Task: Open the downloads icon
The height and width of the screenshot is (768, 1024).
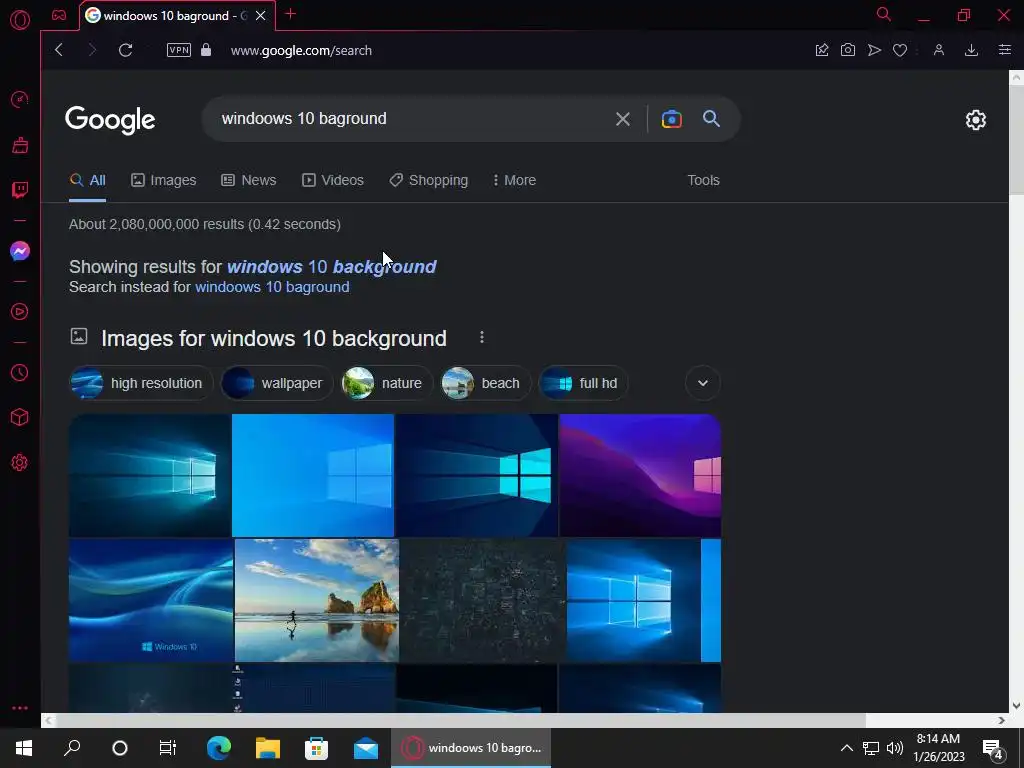Action: coord(971,50)
